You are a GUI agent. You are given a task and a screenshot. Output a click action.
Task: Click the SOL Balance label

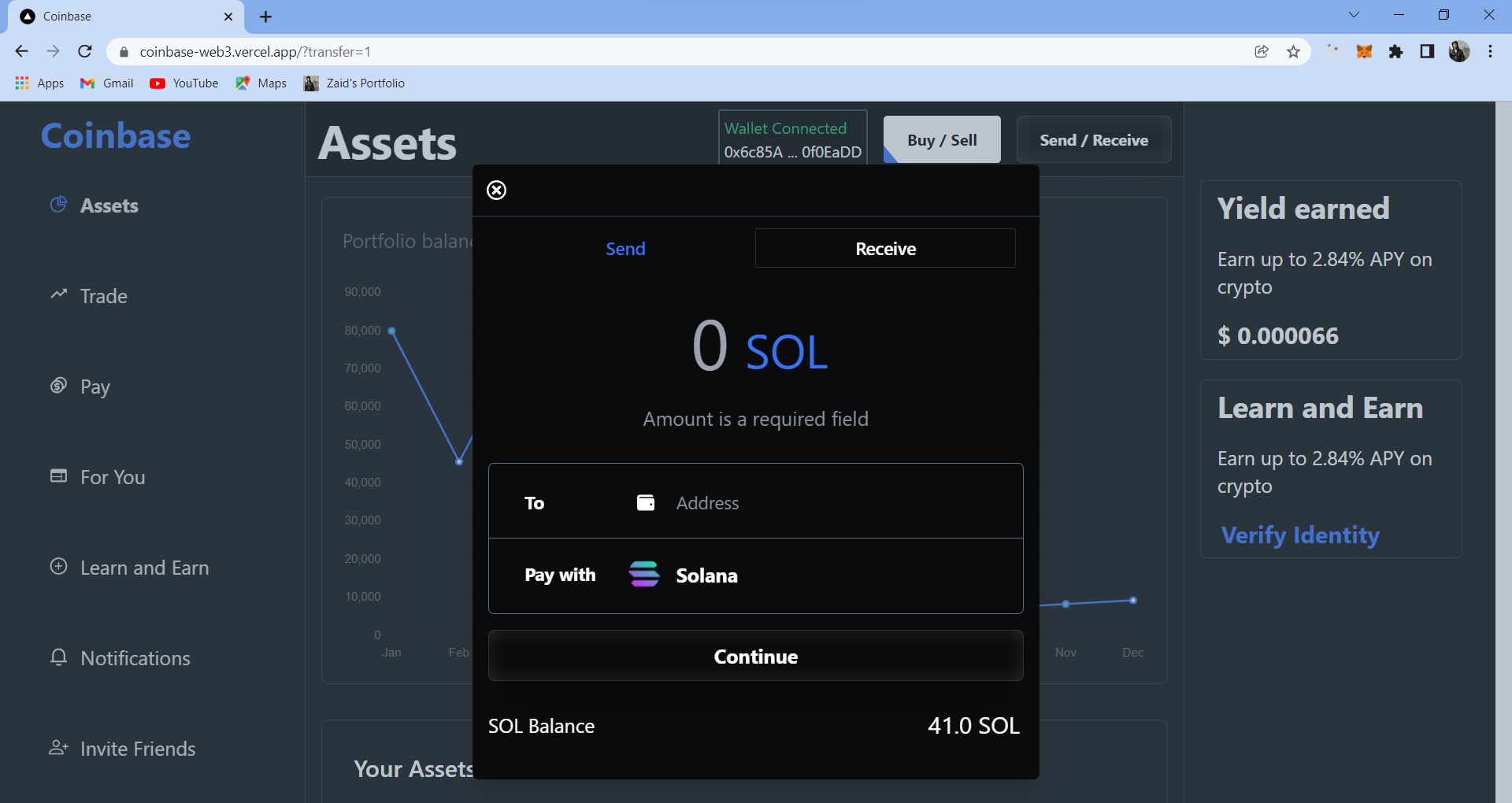(x=541, y=726)
